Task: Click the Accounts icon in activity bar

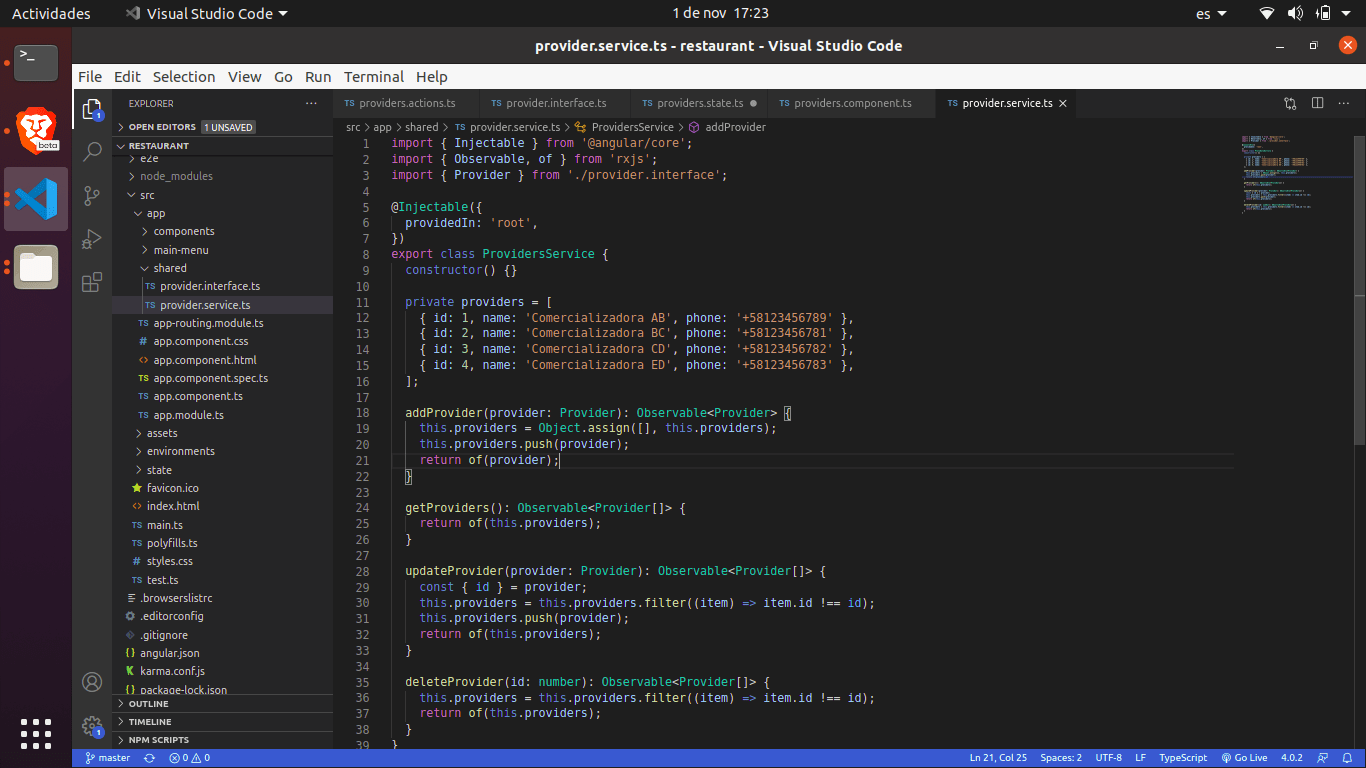Action: (x=92, y=682)
